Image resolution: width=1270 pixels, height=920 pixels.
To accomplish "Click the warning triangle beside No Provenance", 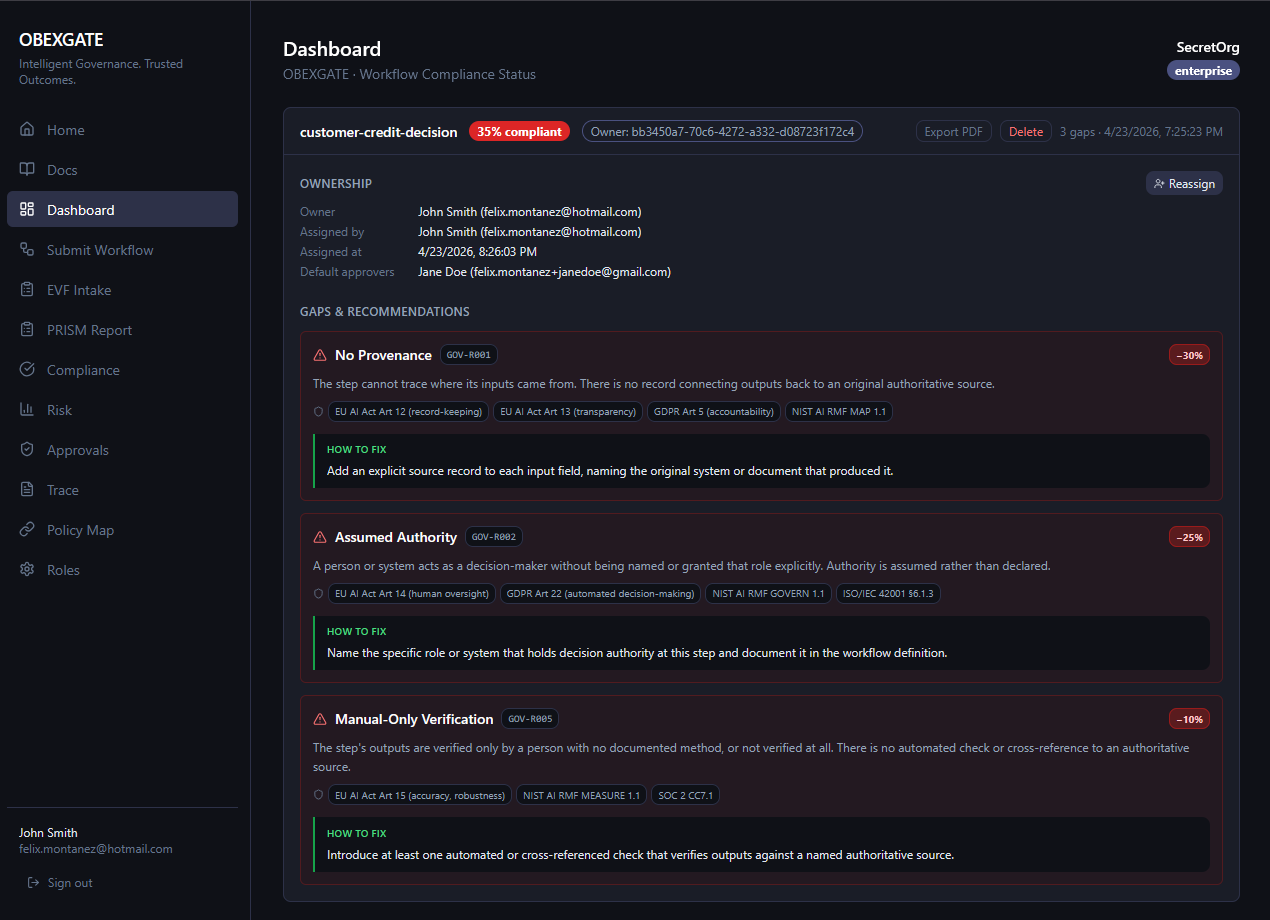I will pyautogui.click(x=320, y=355).
